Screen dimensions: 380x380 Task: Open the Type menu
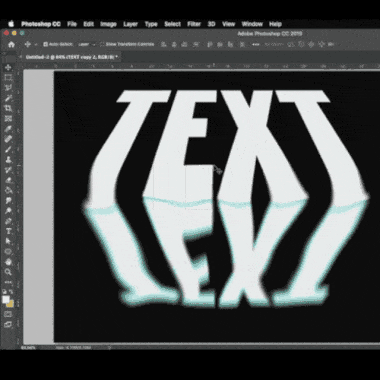(x=151, y=24)
